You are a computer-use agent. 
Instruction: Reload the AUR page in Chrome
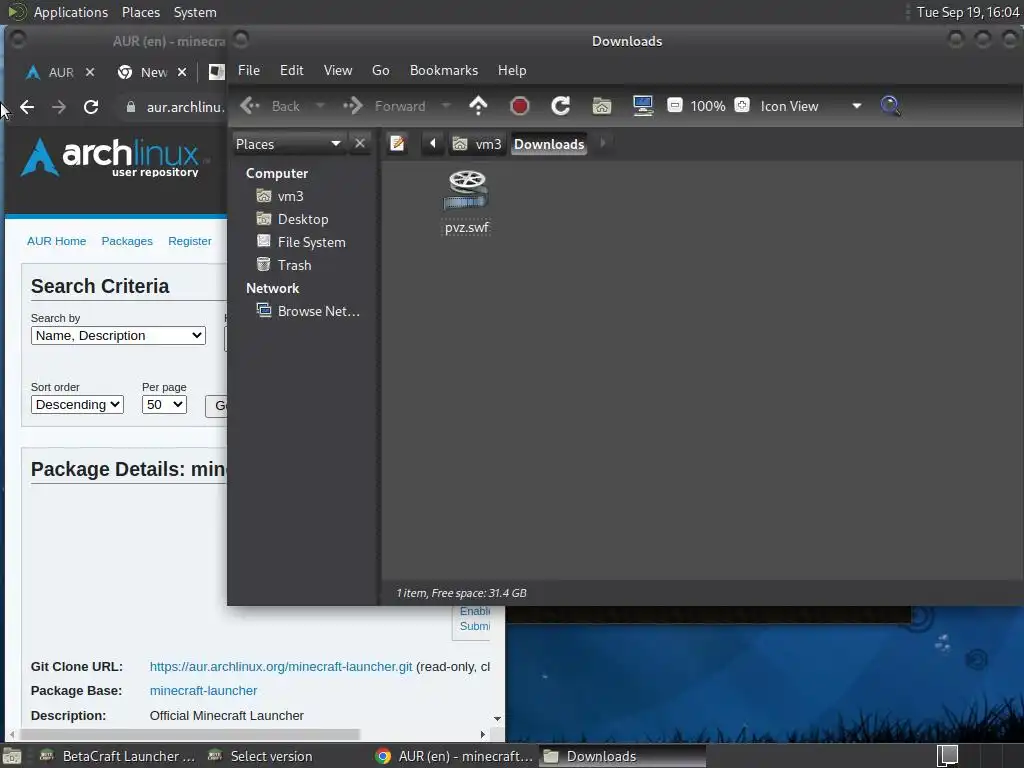point(91,107)
